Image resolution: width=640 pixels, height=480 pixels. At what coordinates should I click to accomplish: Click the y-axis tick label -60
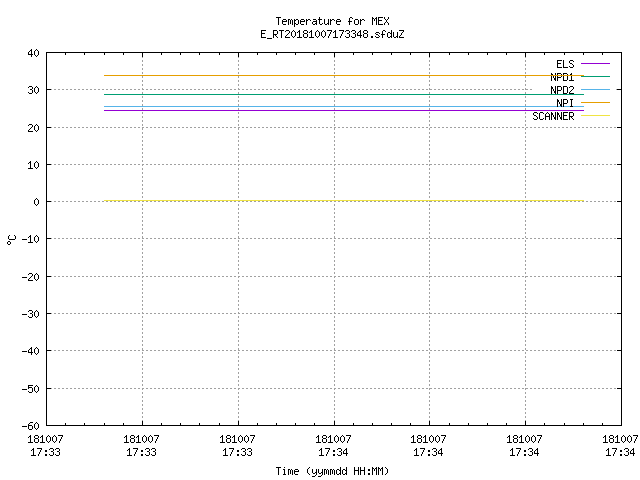point(31,426)
